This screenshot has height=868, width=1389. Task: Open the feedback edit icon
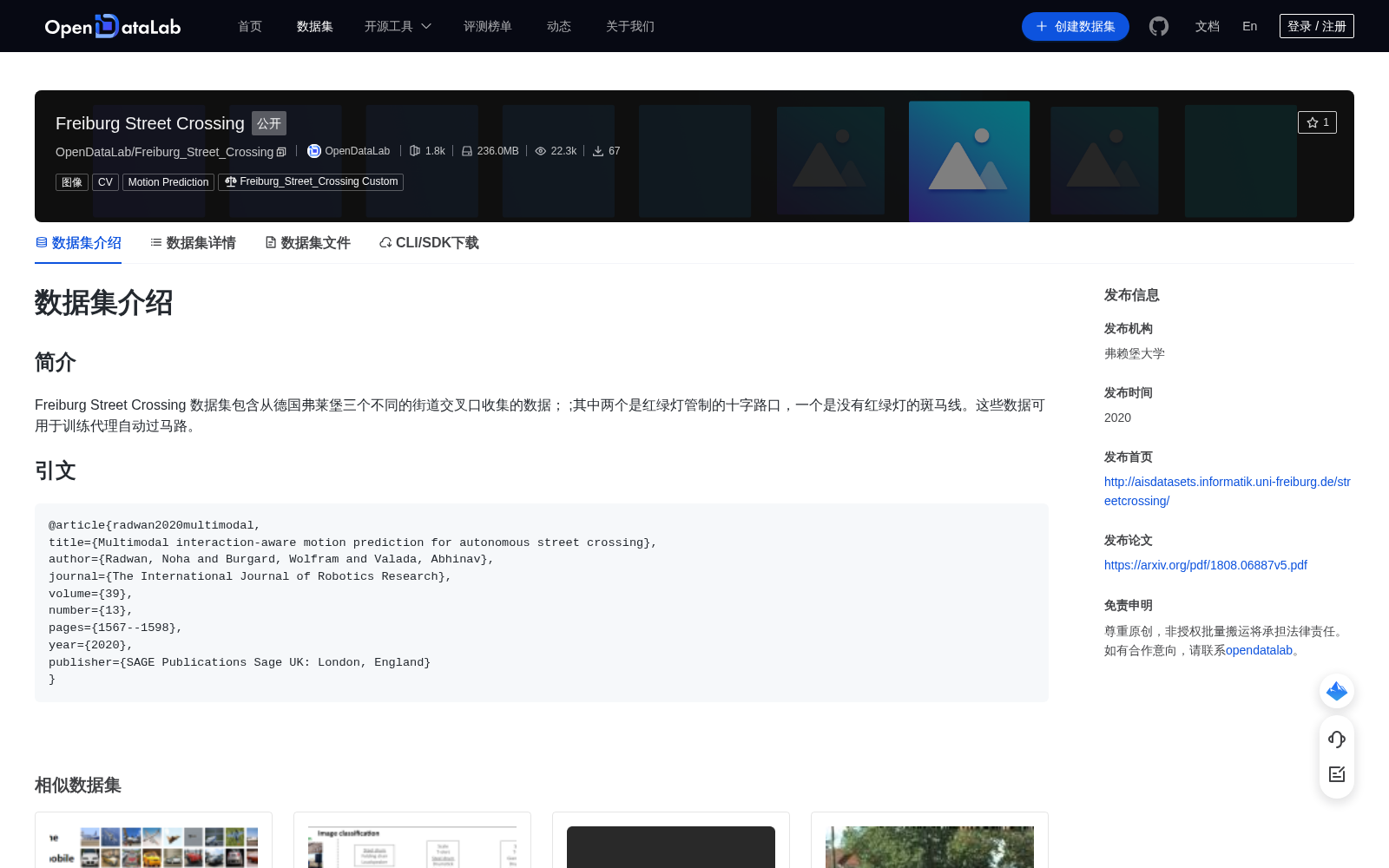click(1337, 774)
